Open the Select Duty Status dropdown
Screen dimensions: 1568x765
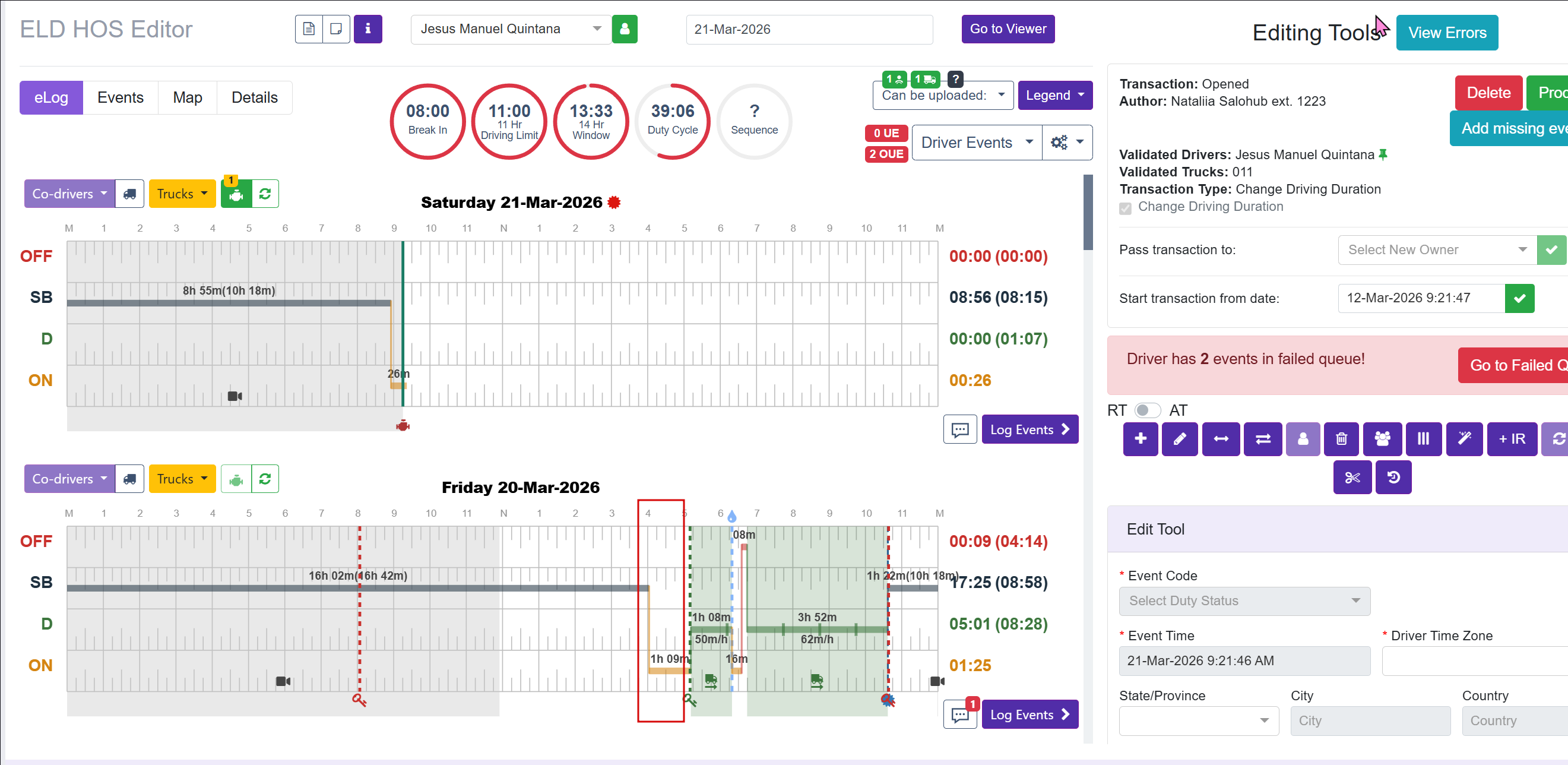tap(1244, 600)
